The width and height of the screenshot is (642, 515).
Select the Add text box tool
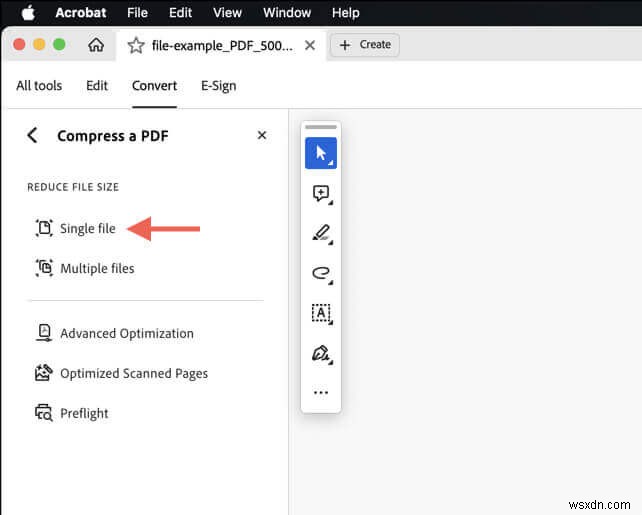tap(321, 313)
